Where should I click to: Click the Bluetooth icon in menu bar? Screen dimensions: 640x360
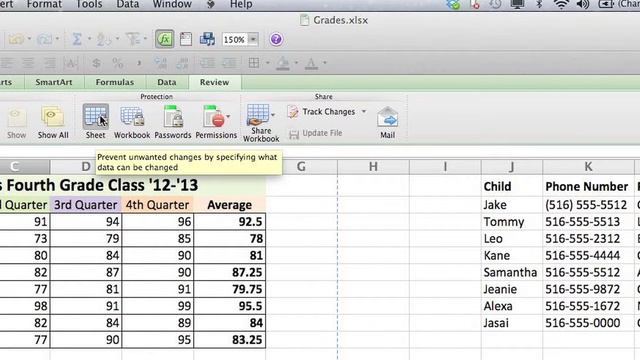click(539, 4)
